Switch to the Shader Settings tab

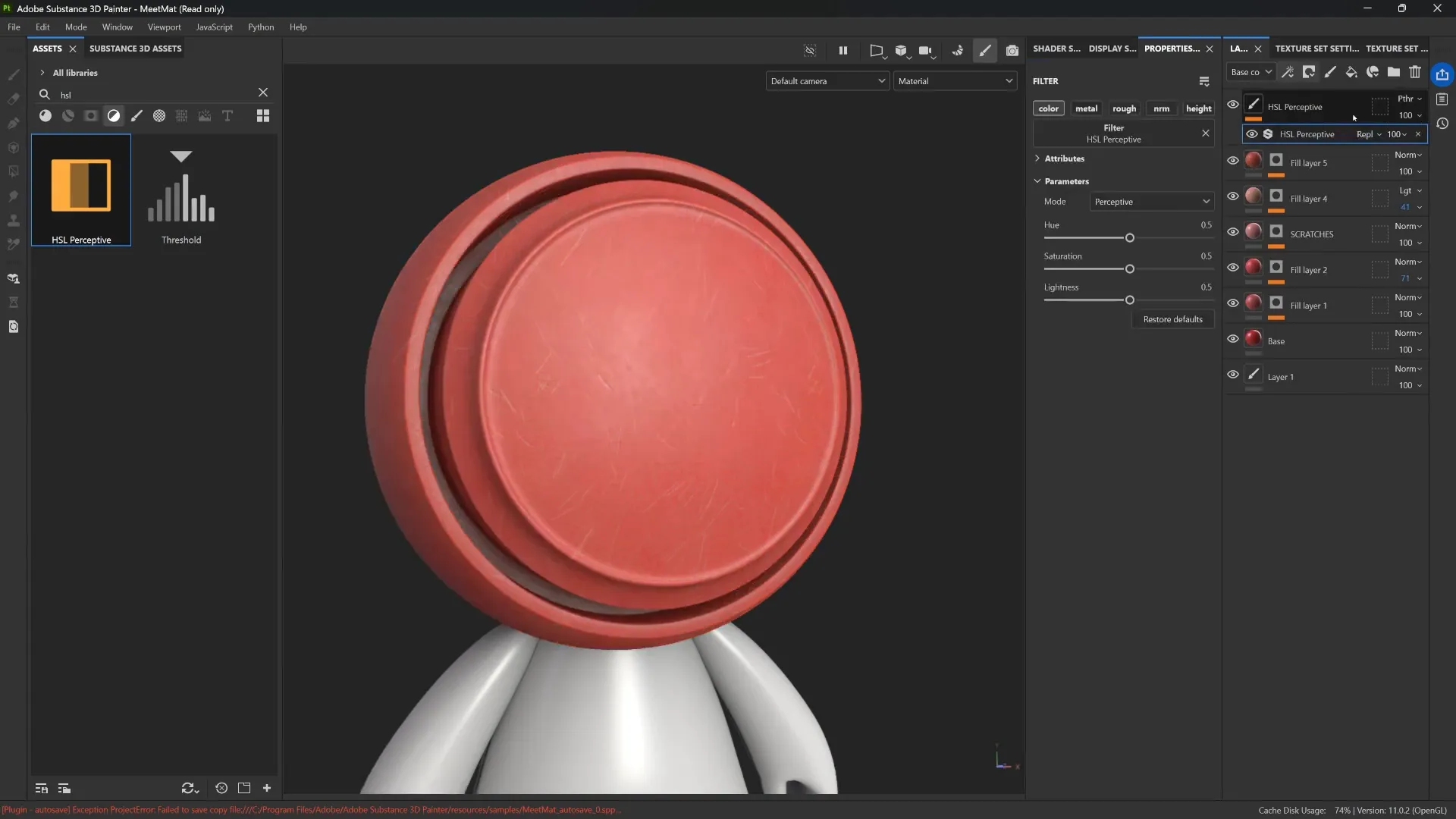(1056, 49)
